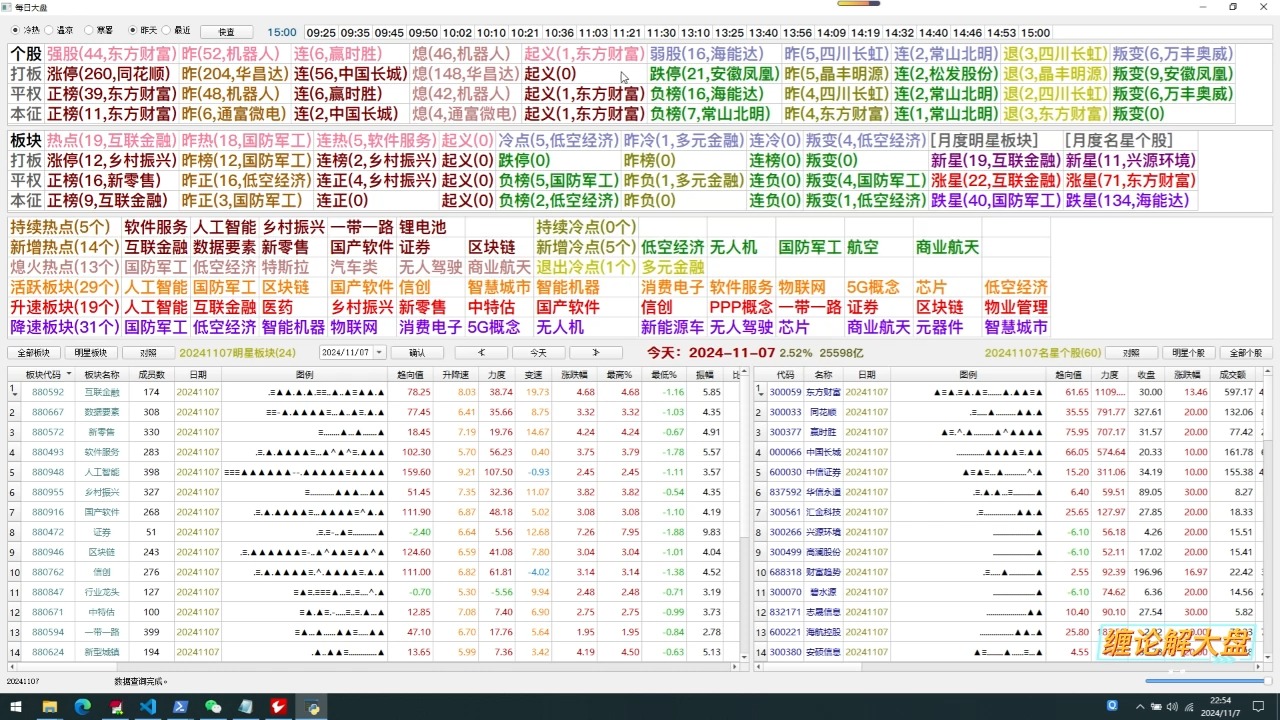This screenshot has width=1280, height=720.
Task: Click the 强股(44,东方财富) cell
Action: click(x=112, y=54)
